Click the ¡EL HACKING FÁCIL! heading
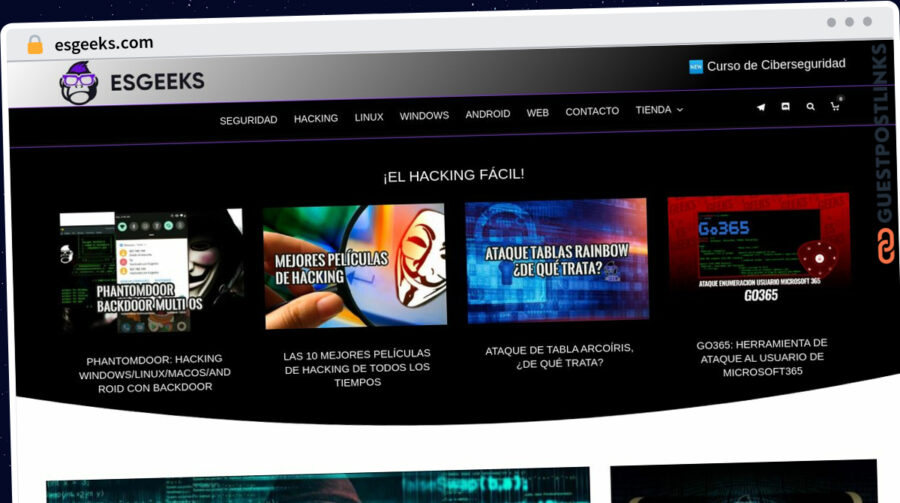Screen dimensions: 900x503 tap(453, 175)
